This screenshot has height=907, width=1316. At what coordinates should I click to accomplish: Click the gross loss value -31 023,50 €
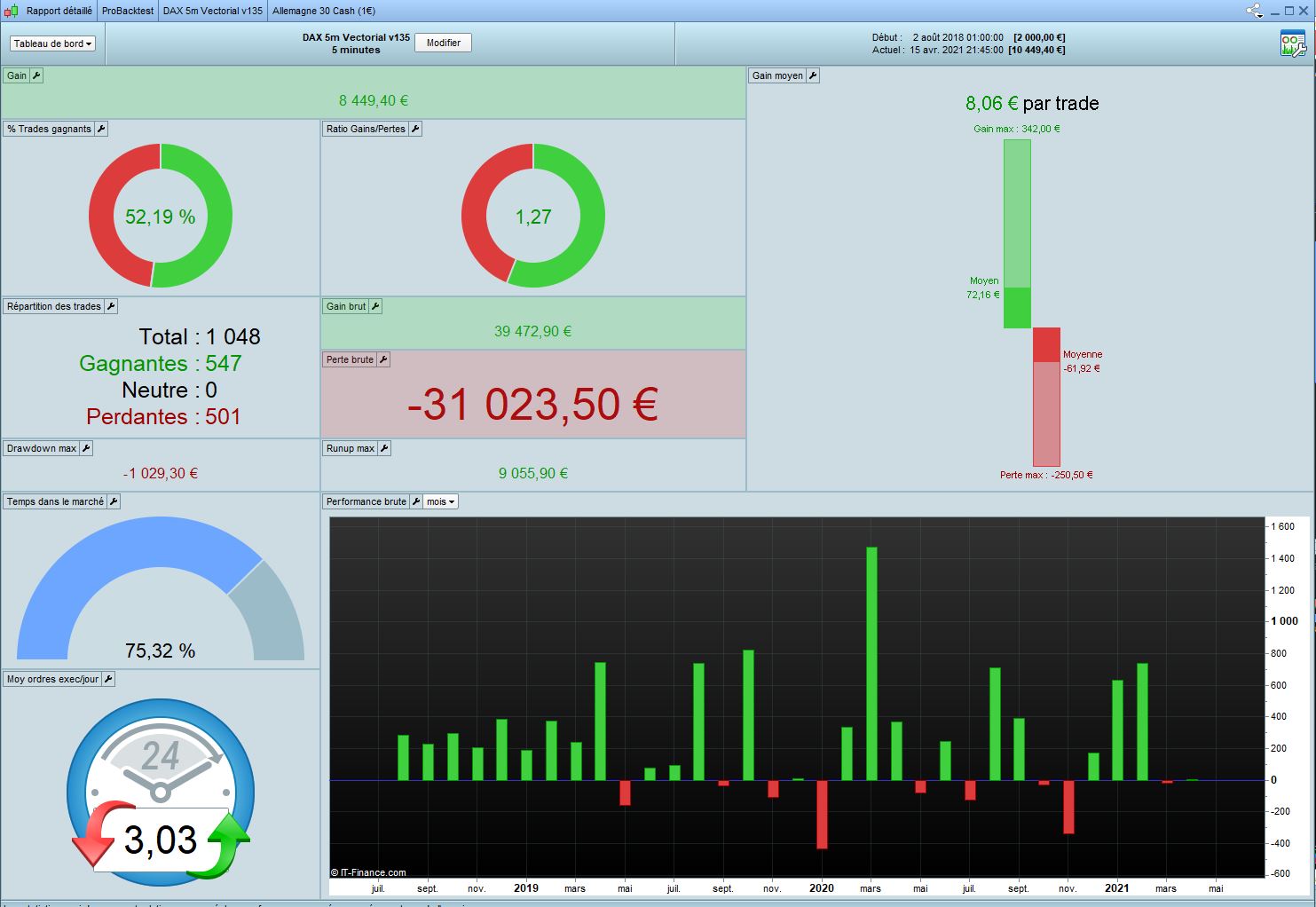[532, 405]
